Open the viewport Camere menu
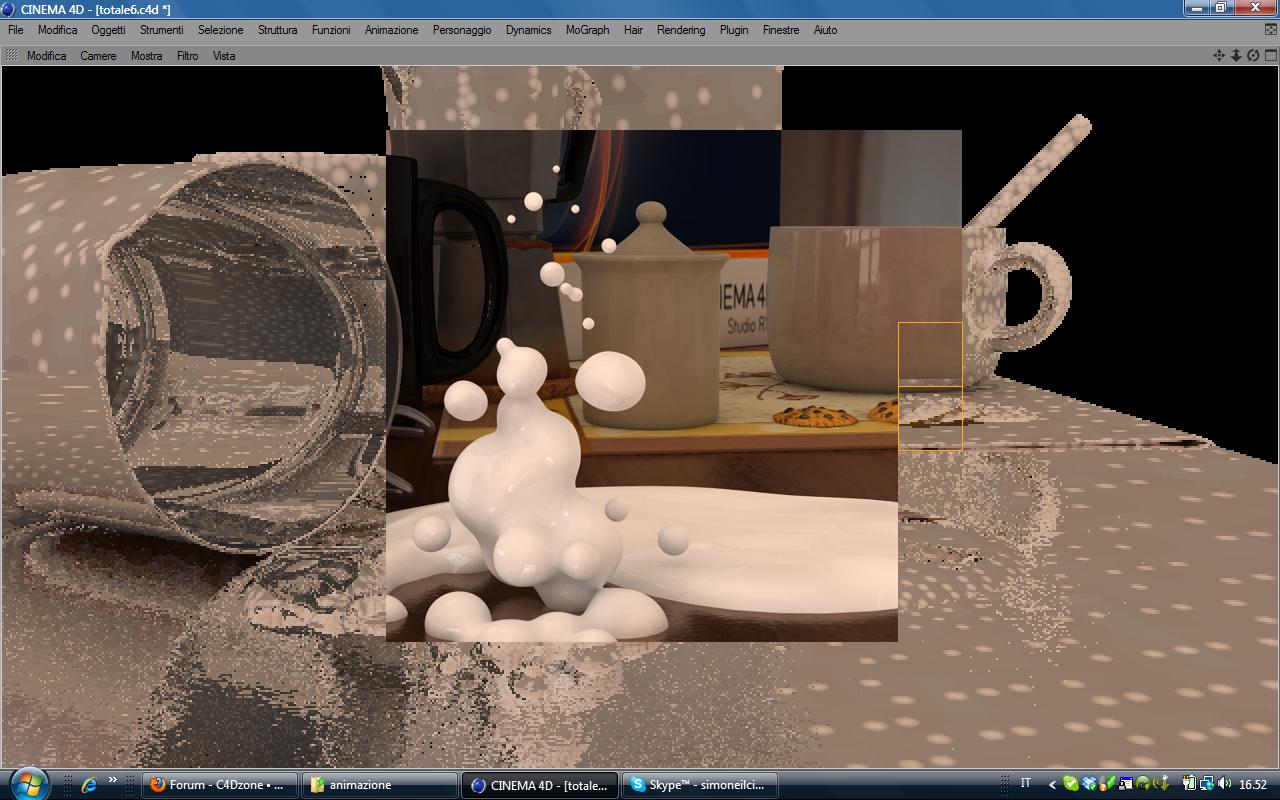The height and width of the screenshot is (800, 1280). point(98,56)
